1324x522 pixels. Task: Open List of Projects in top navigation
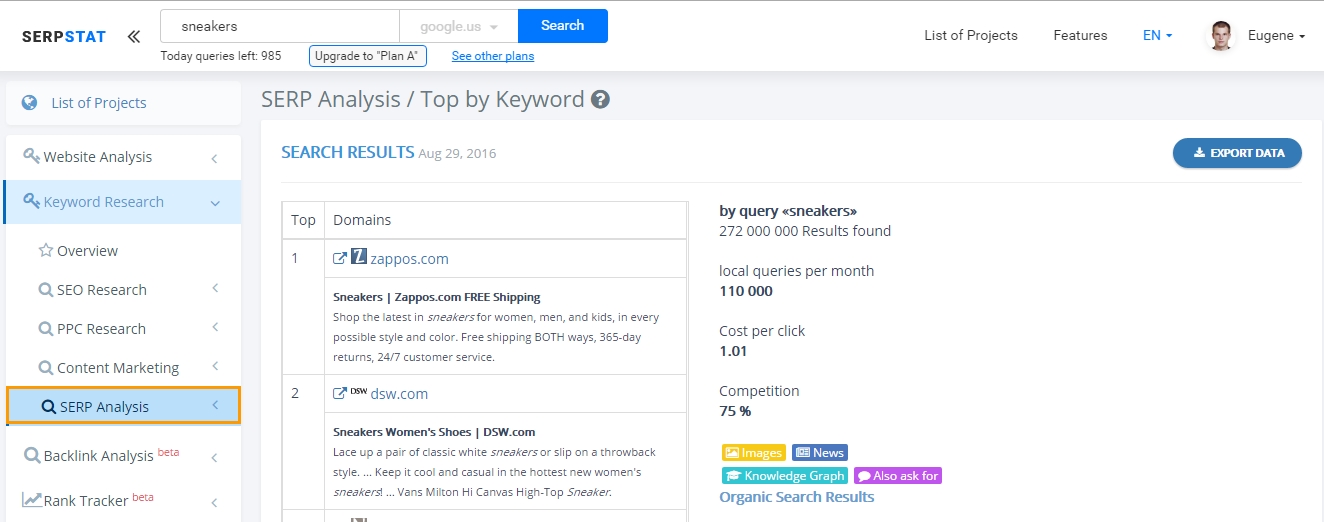pos(971,35)
